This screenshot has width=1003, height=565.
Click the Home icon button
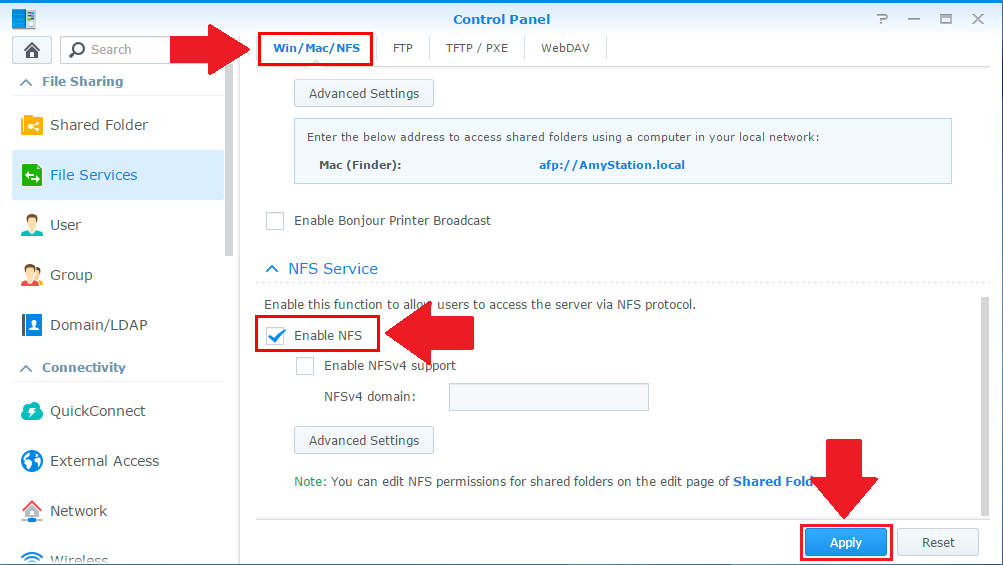(x=32, y=49)
